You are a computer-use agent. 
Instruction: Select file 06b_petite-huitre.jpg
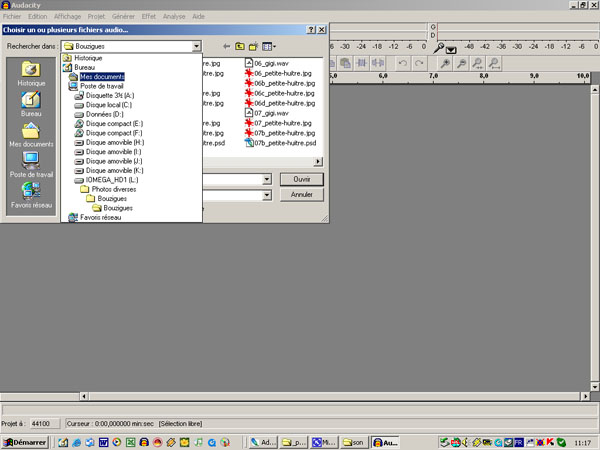[x=285, y=83]
